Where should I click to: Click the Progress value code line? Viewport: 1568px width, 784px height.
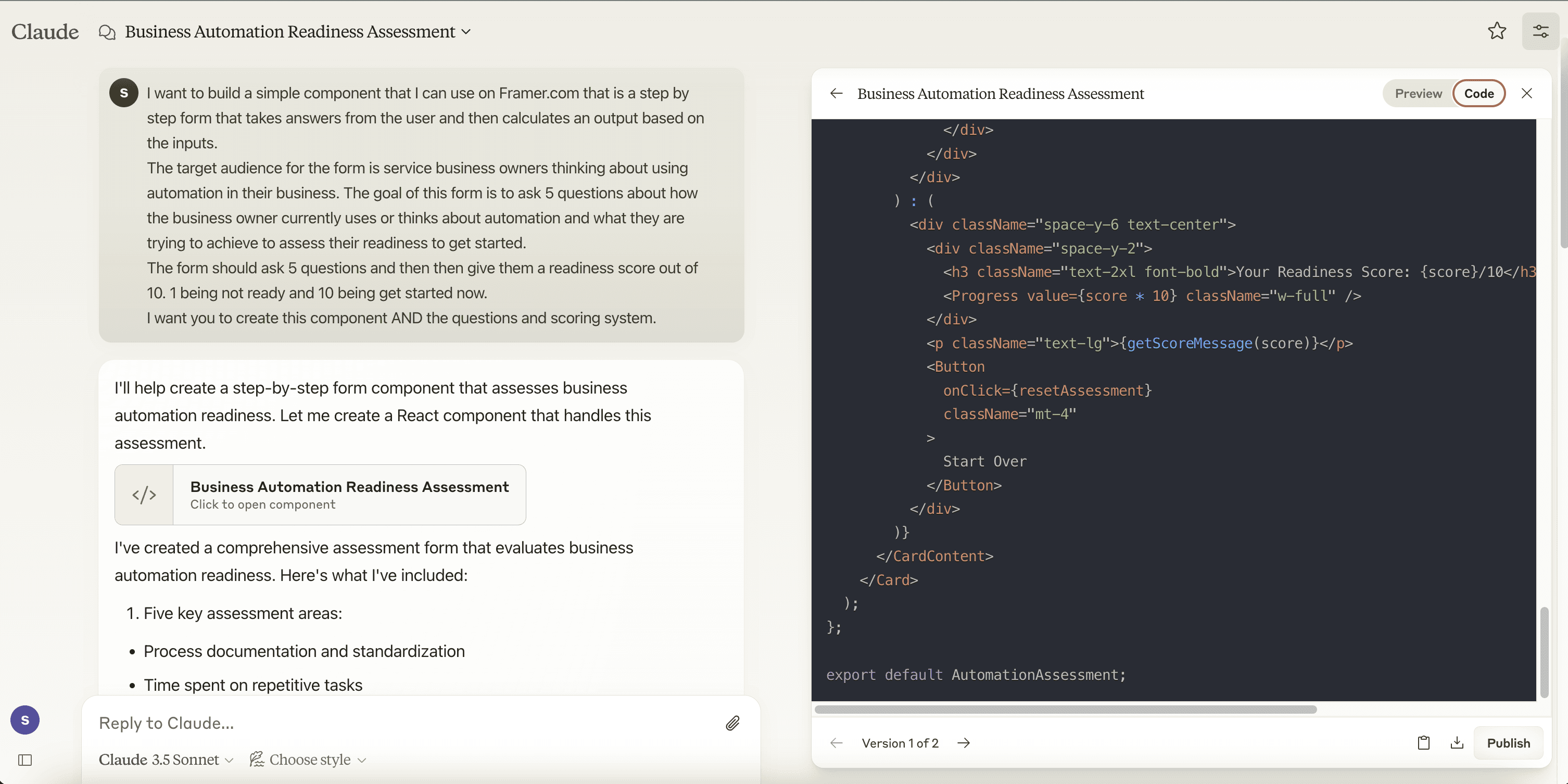tap(1152, 296)
